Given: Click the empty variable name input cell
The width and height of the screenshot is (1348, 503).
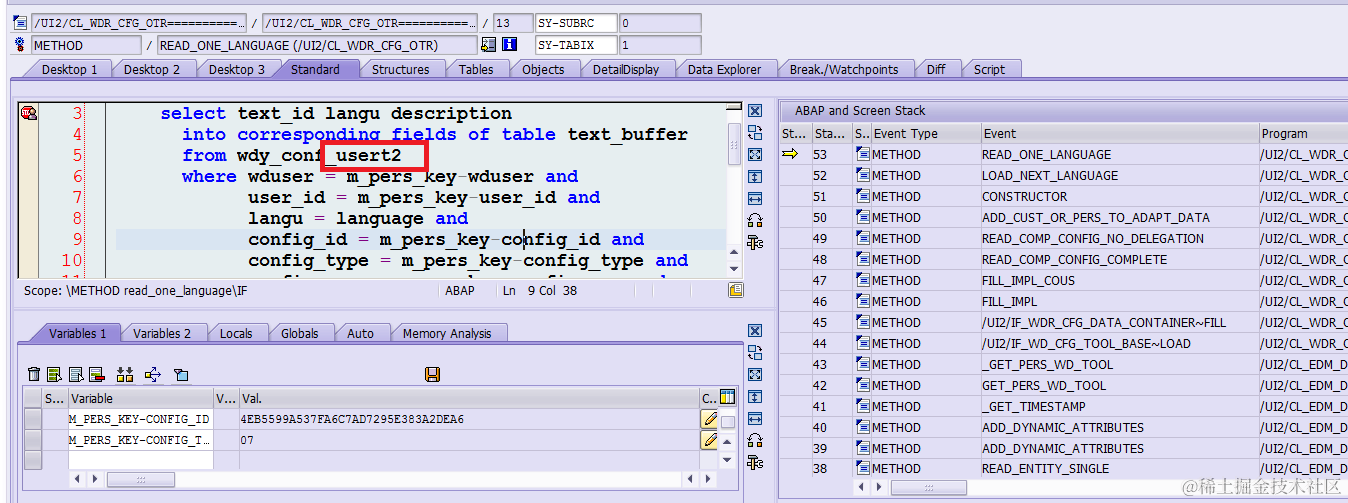Looking at the screenshot, I should (140, 460).
